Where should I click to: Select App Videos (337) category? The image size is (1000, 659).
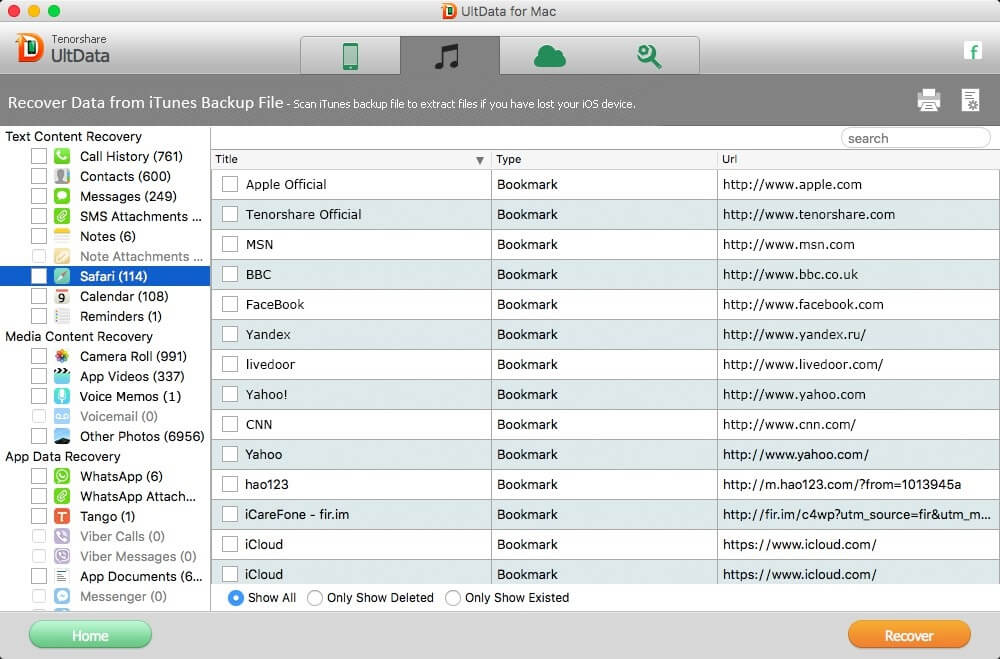(x=105, y=376)
